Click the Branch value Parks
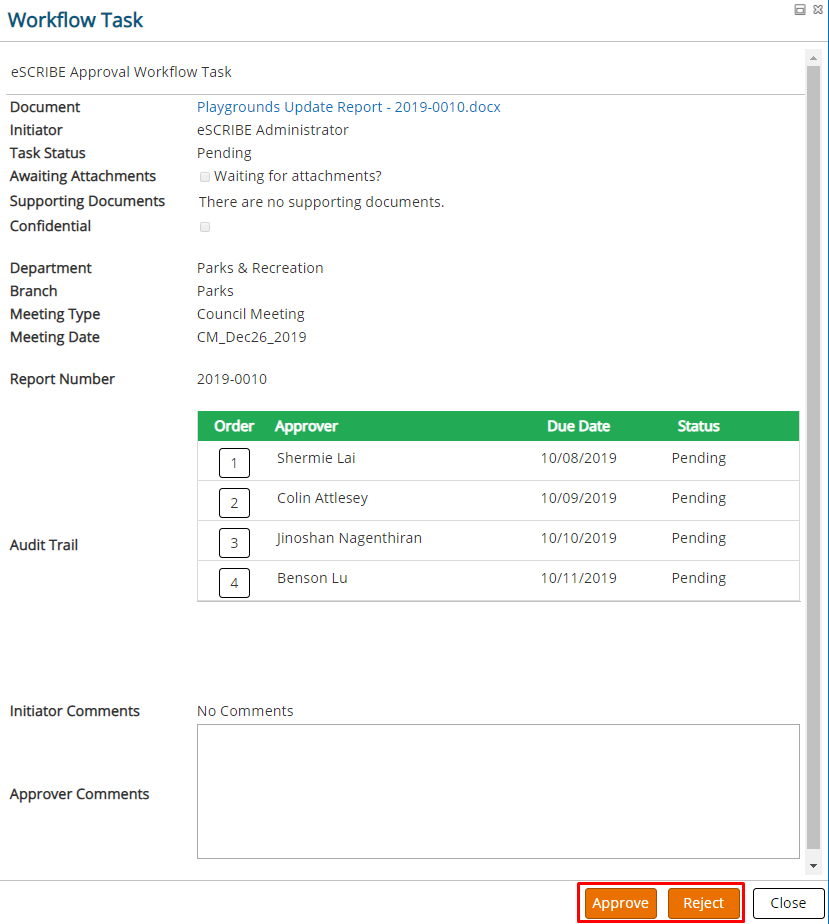The height and width of the screenshot is (924, 829). [215, 291]
